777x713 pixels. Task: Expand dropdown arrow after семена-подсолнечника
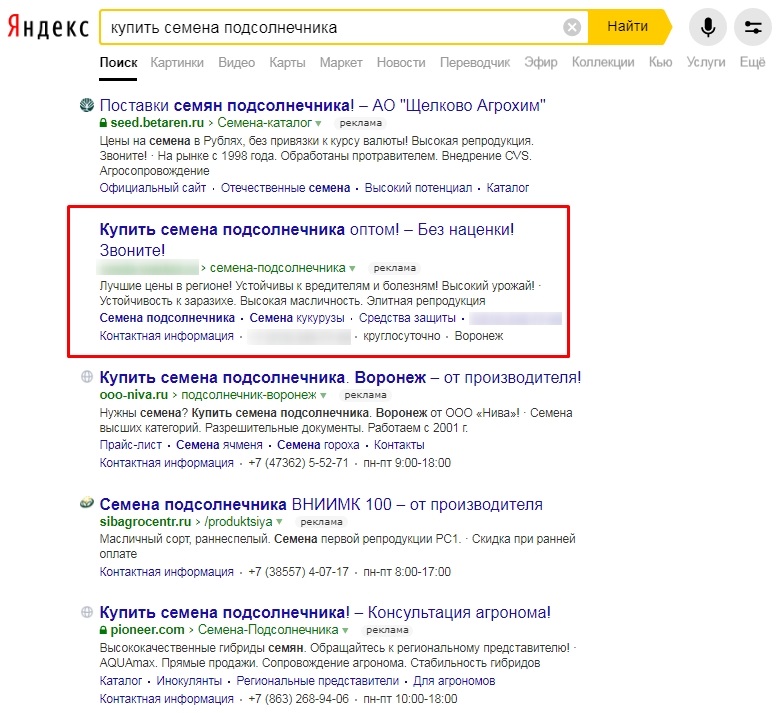coord(352,269)
